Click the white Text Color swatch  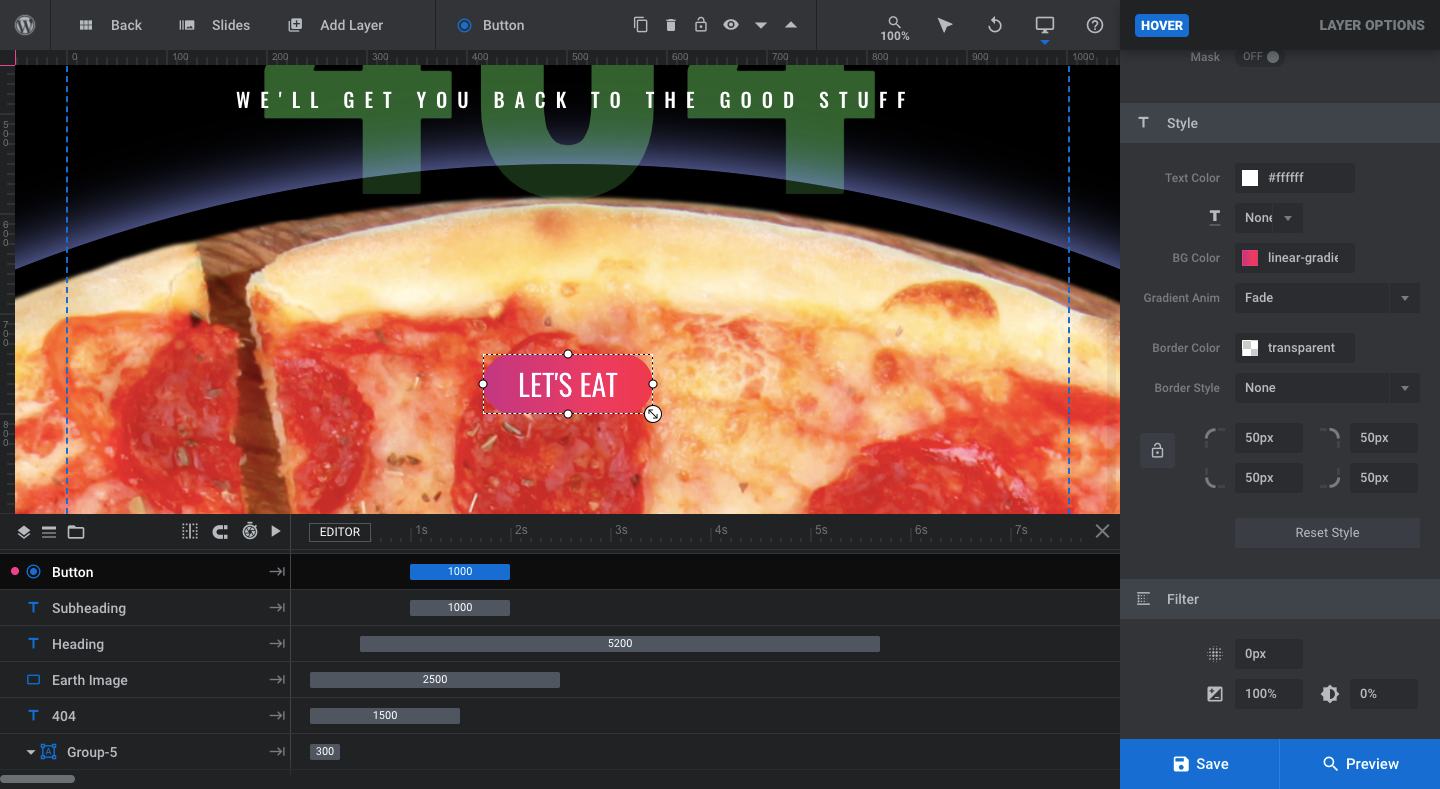tap(1250, 178)
